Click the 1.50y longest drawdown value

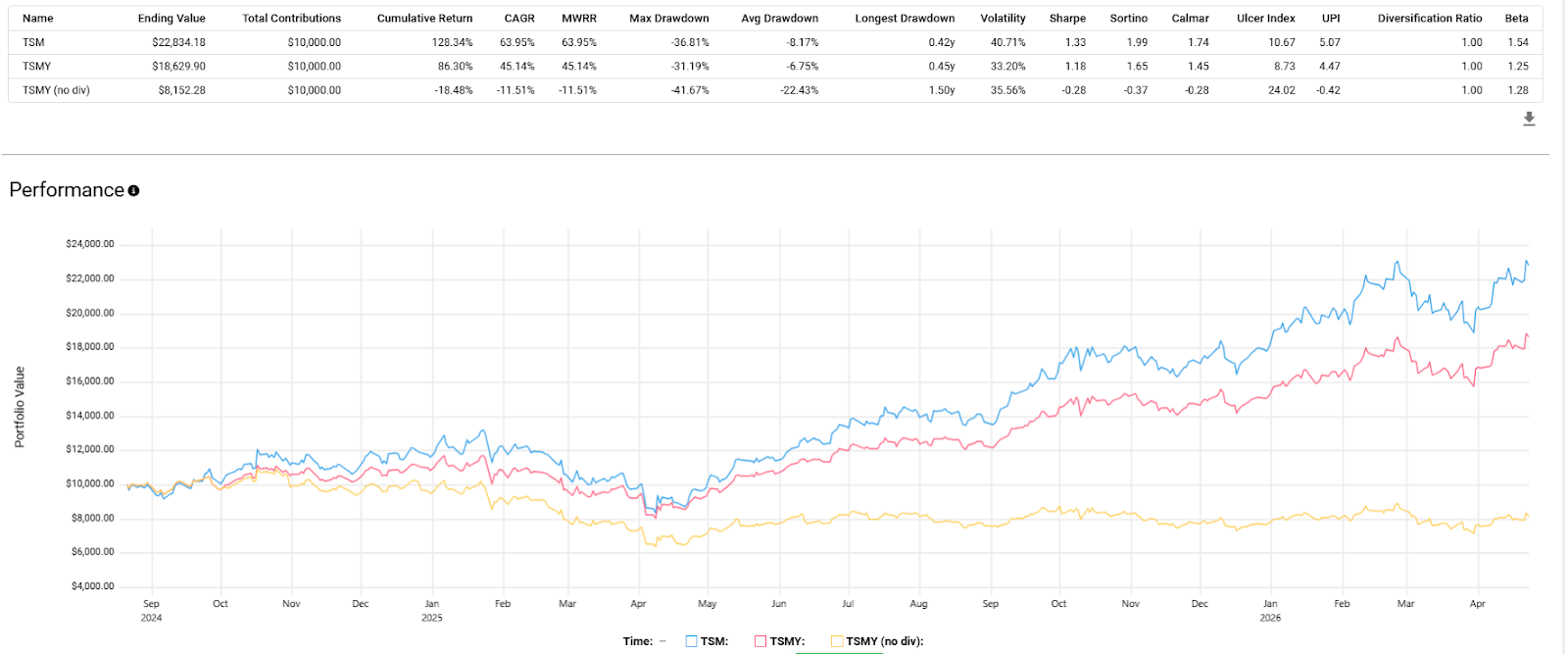click(x=942, y=90)
